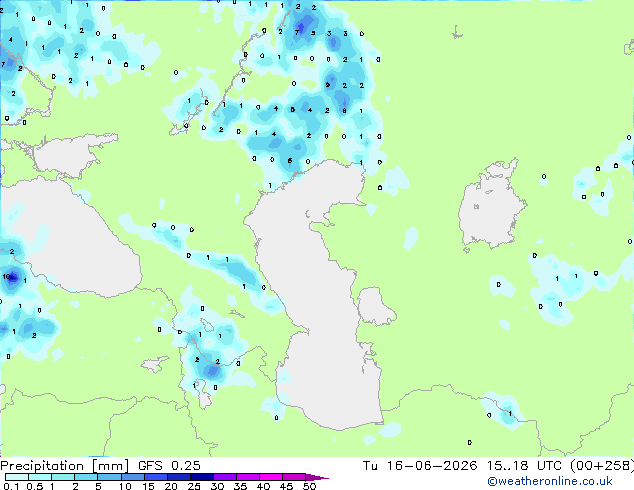Click the "0.5" legend scale label
The image size is (634, 490).
click(34, 486)
